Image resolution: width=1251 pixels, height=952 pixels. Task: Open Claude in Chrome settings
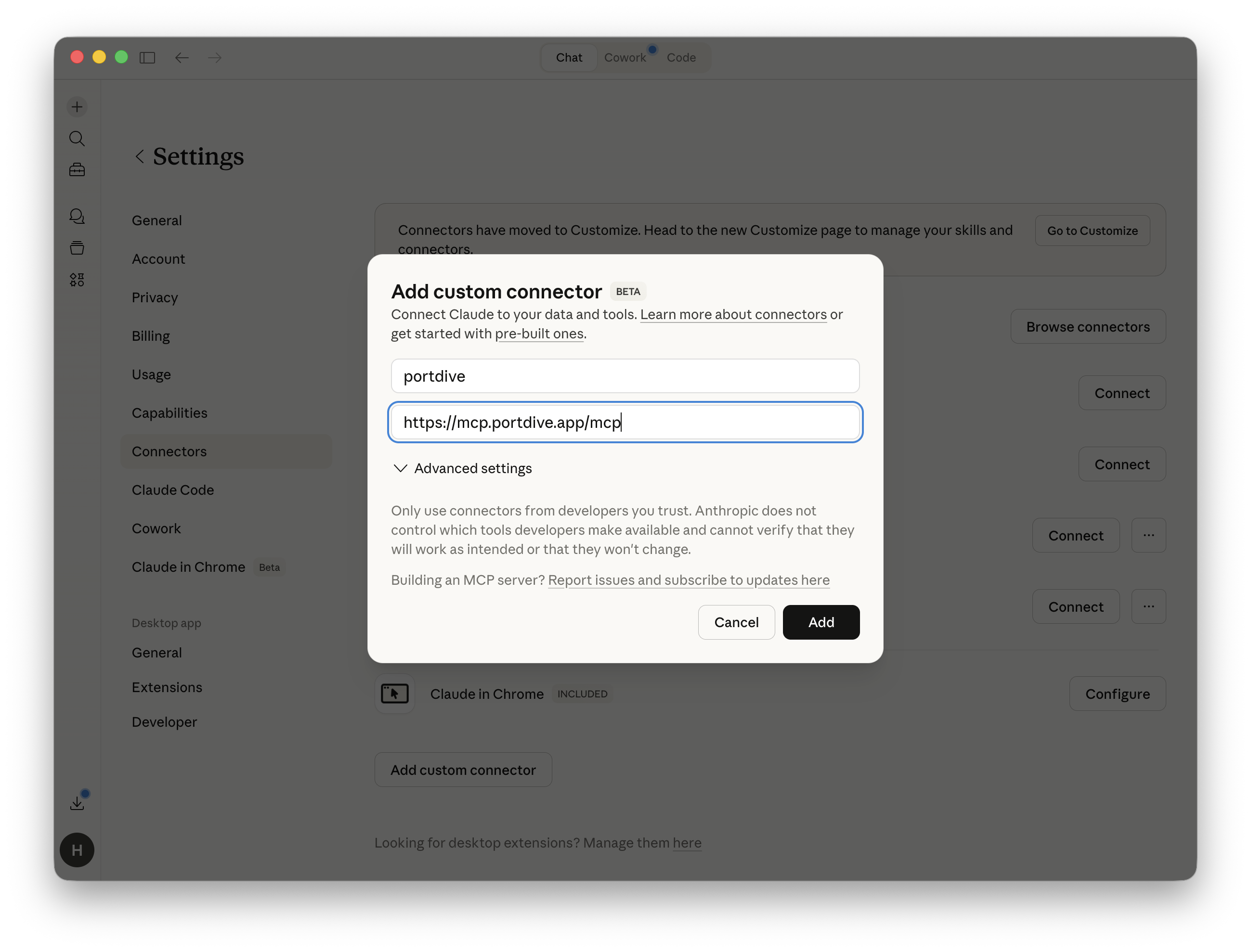(x=226, y=567)
